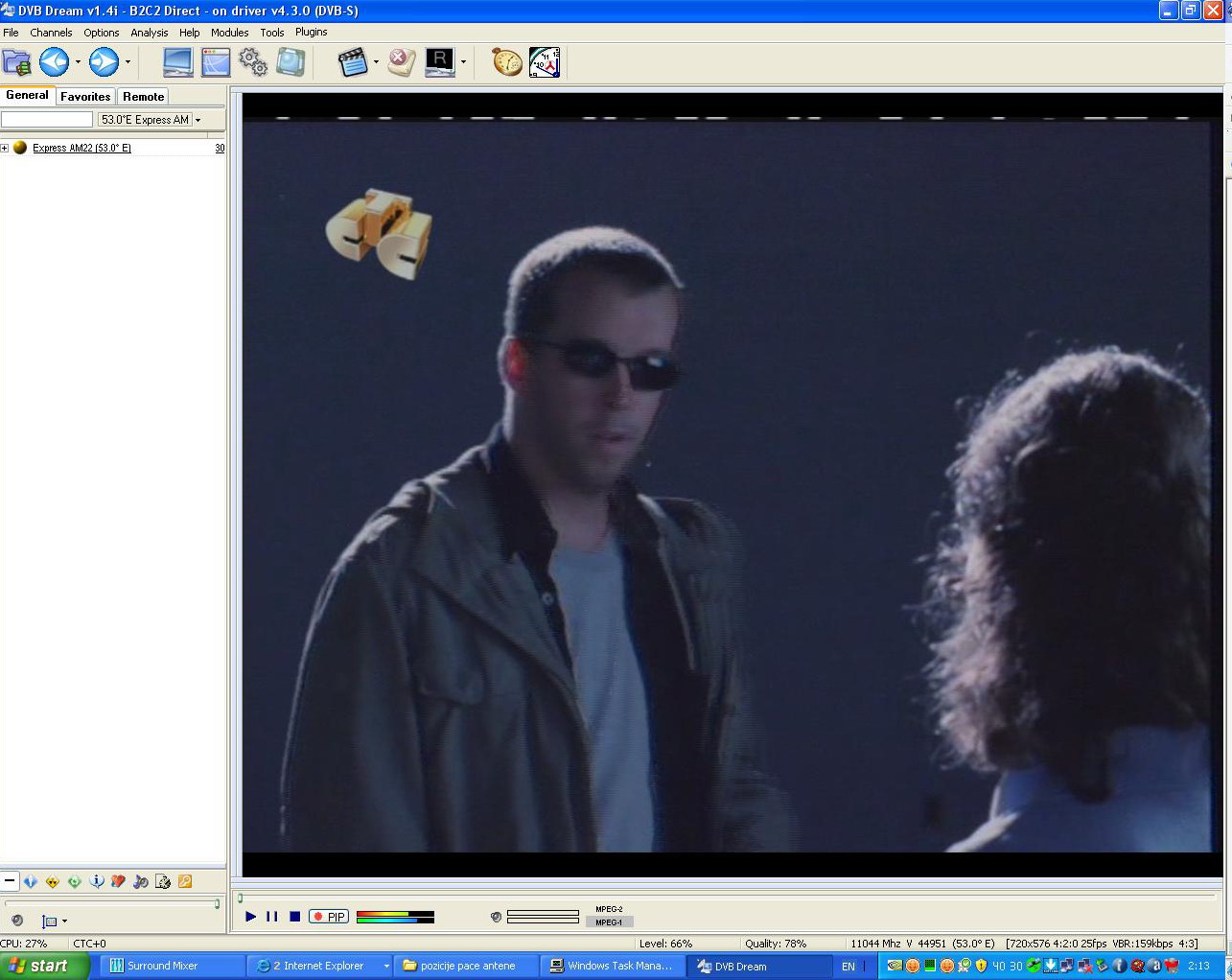Click the upper volume level bar
This screenshot has height=980, width=1232.
click(x=543, y=913)
